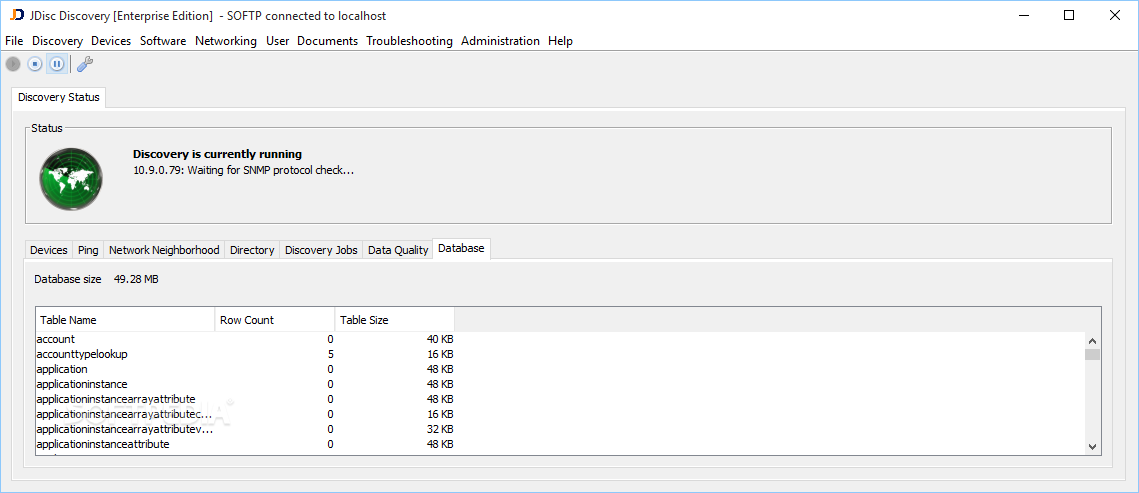Maximize the JDisc Discovery window

coord(1069,15)
